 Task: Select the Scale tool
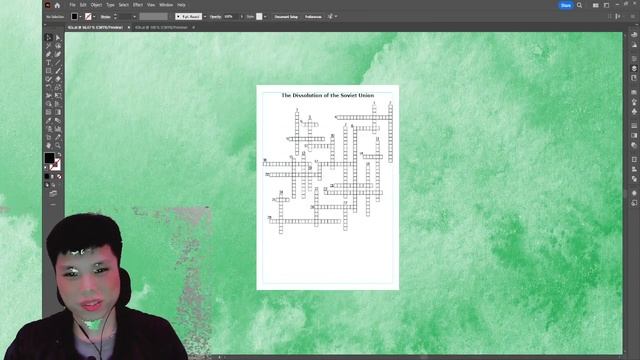click(x=58, y=87)
